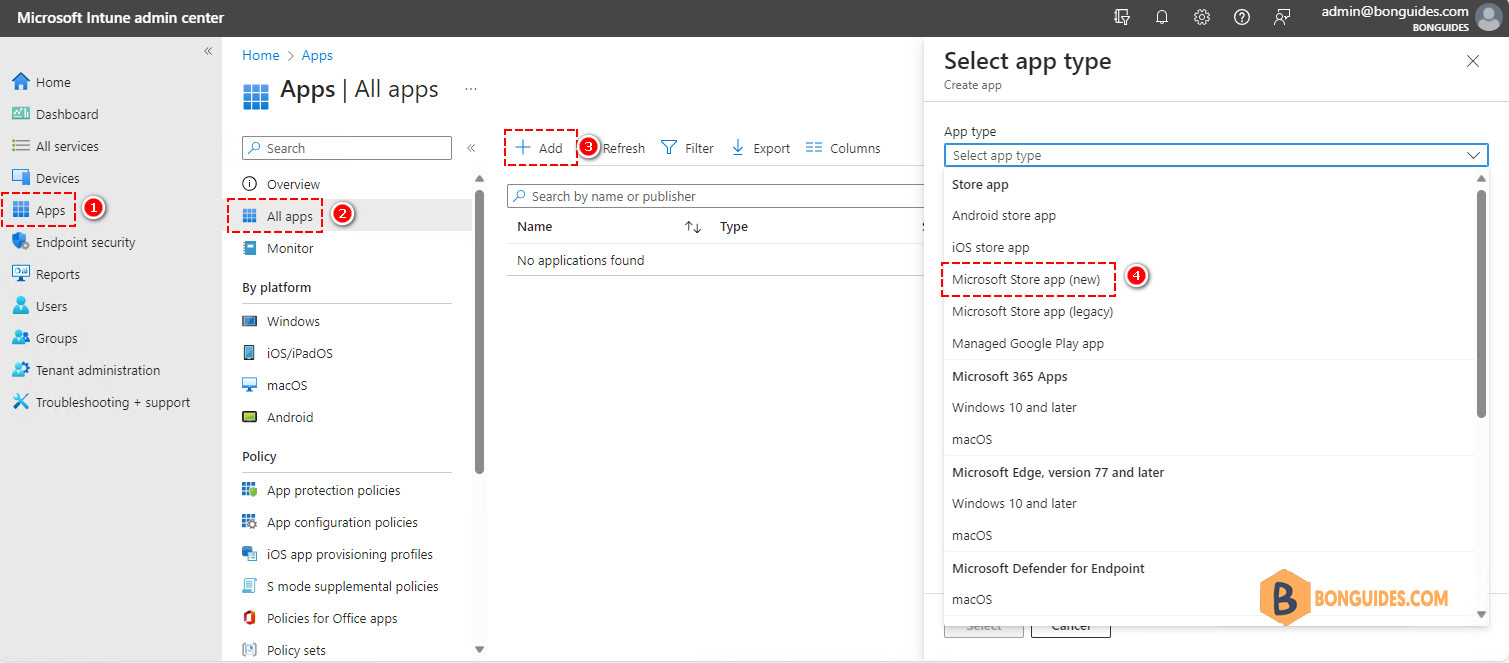Viewport: 1509px width, 663px height.
Task: Open the ellipsis menu beside All apps title
Action: click(470, 89)
